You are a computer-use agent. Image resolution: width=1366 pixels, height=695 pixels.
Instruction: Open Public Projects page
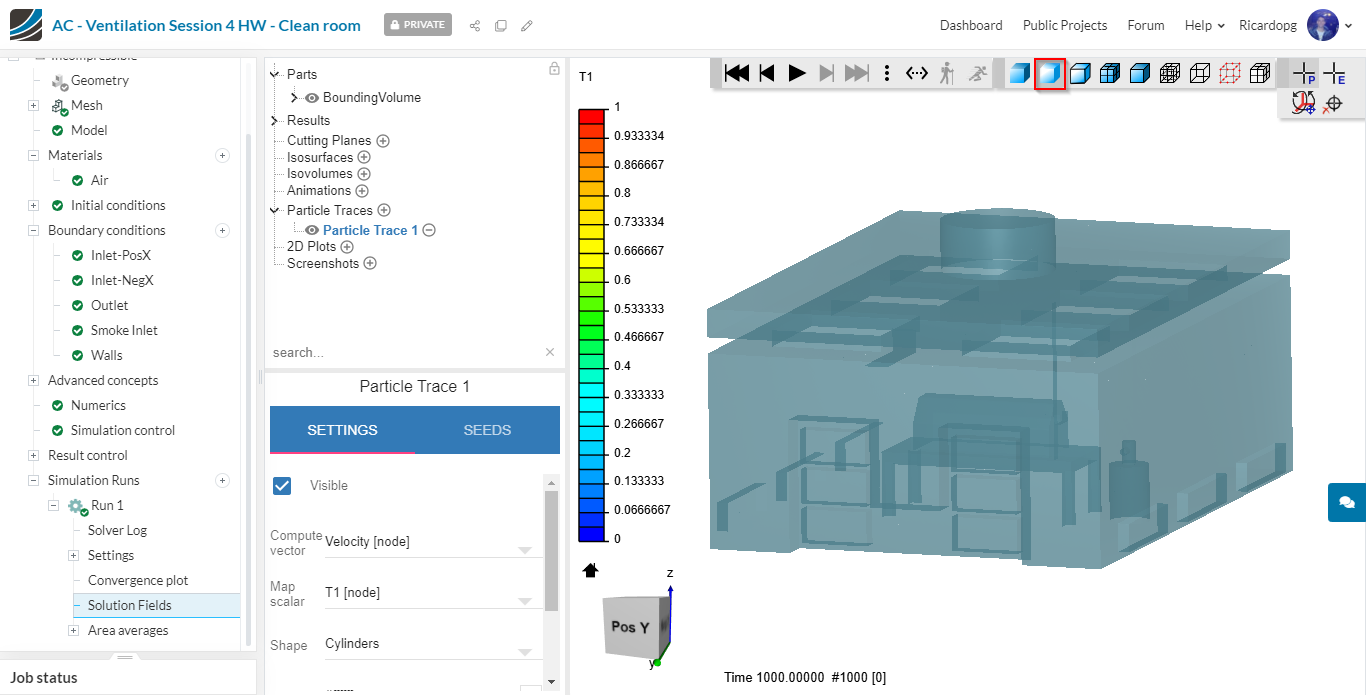pos(1065,25)
